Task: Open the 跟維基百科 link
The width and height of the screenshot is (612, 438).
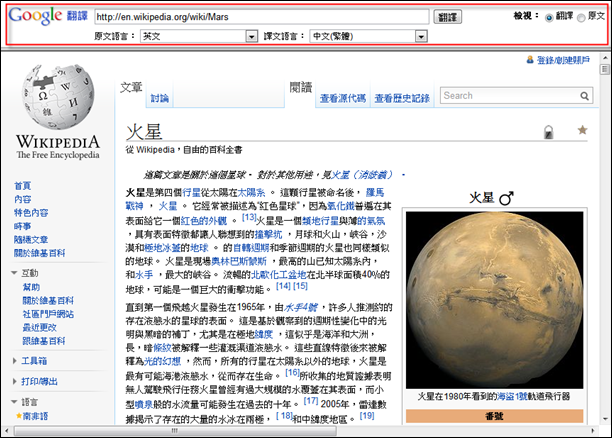Action: (44, 341)
